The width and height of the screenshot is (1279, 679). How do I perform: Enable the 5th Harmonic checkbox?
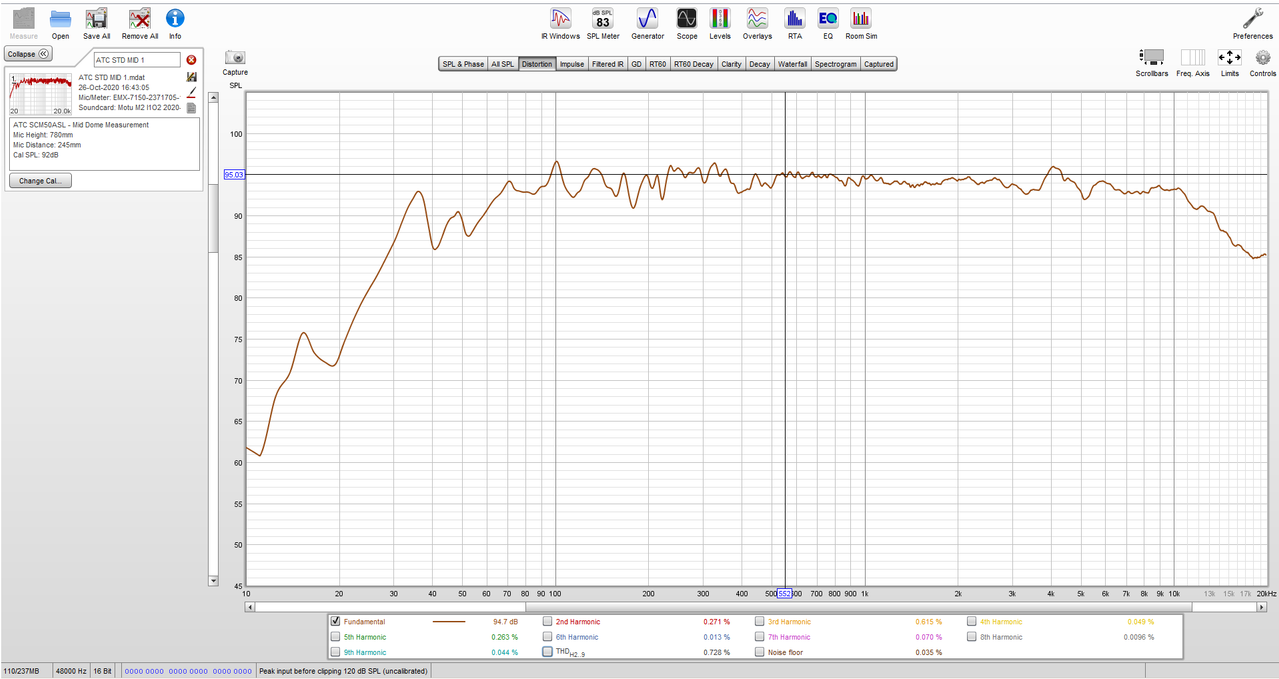[x=335, y=636]
